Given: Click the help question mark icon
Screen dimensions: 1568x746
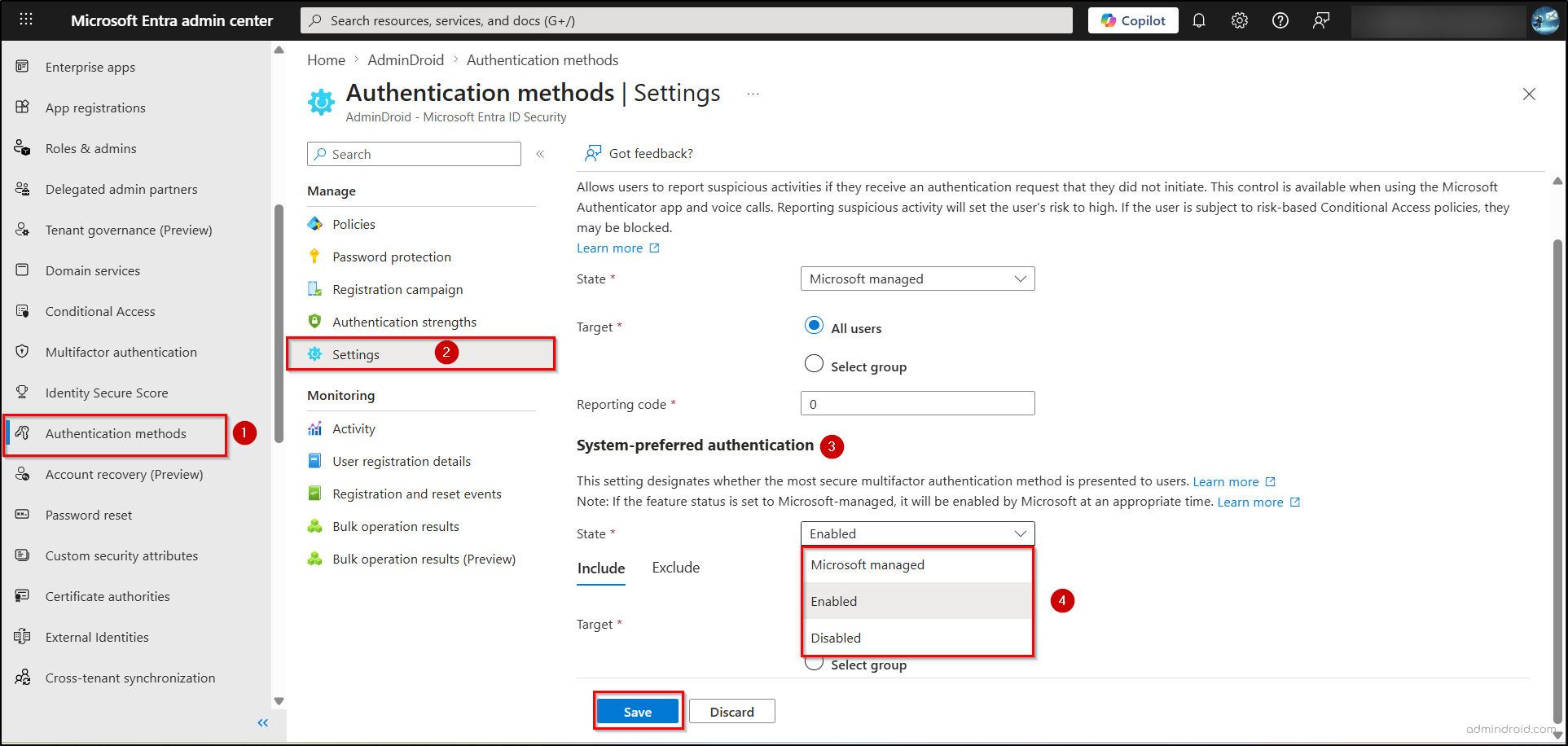Looking at the screenshot, I should tap(1280, 20).
